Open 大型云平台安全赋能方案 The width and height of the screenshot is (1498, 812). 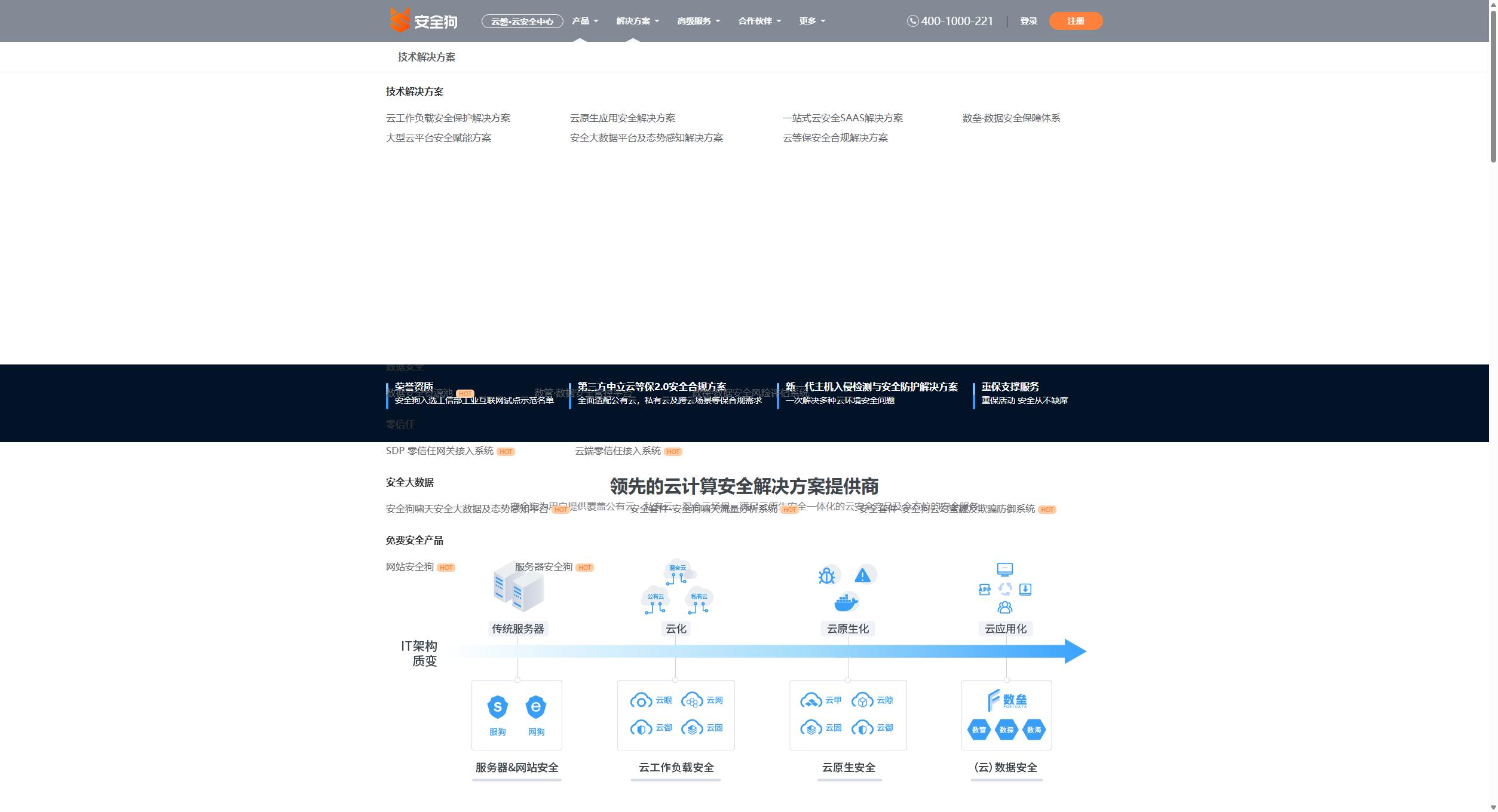click(439, 138)
